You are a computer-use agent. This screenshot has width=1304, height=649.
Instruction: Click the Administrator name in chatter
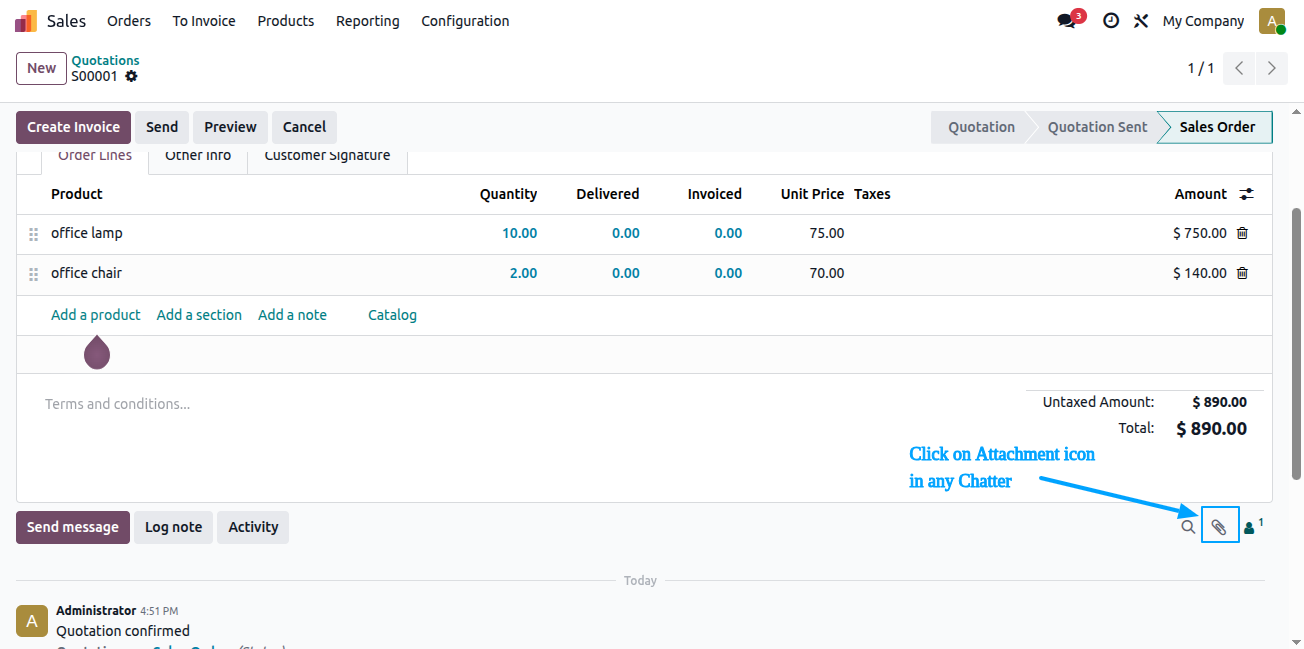point(96,610)
